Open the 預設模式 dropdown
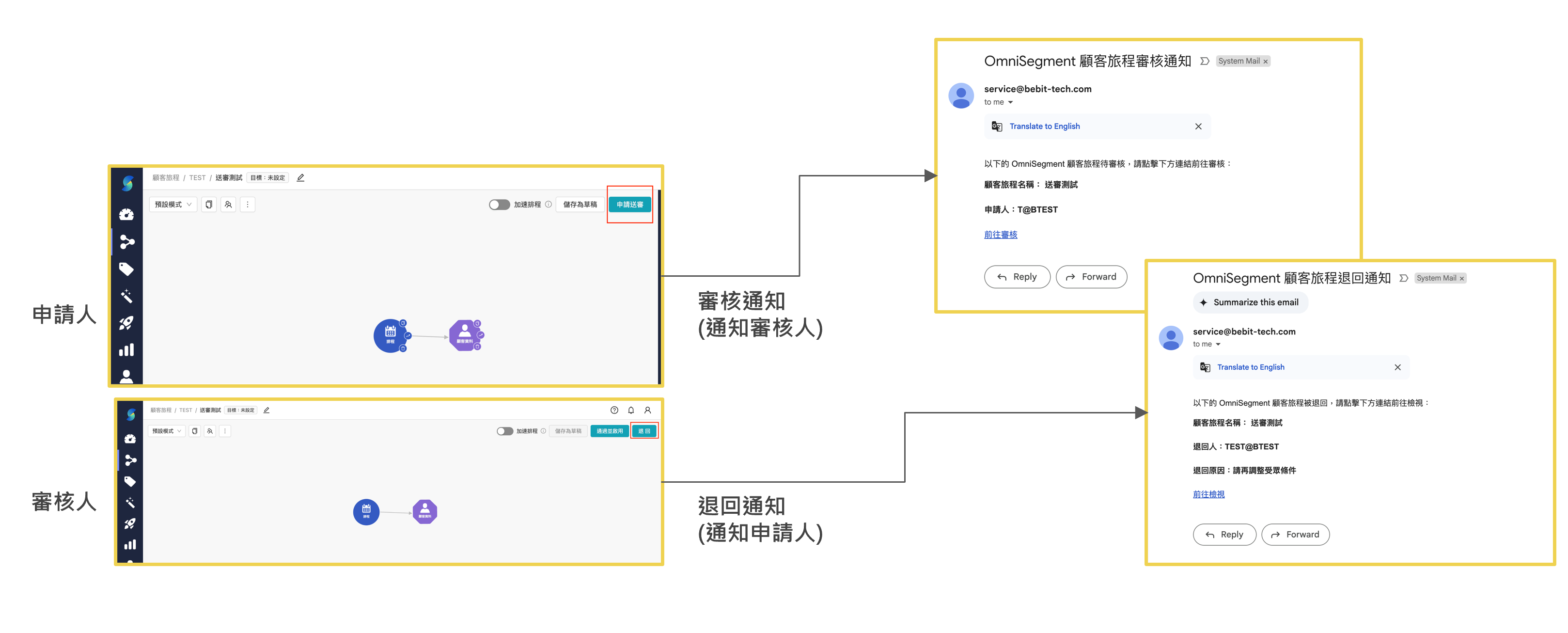The width and height of the screenshot is (1568, 633). pyautogui.click(x=172, y=204)
